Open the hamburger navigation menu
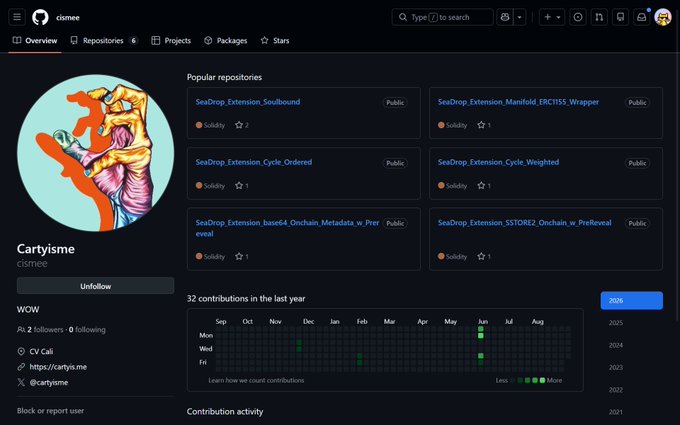680x425 pixels. click(17, 17)
